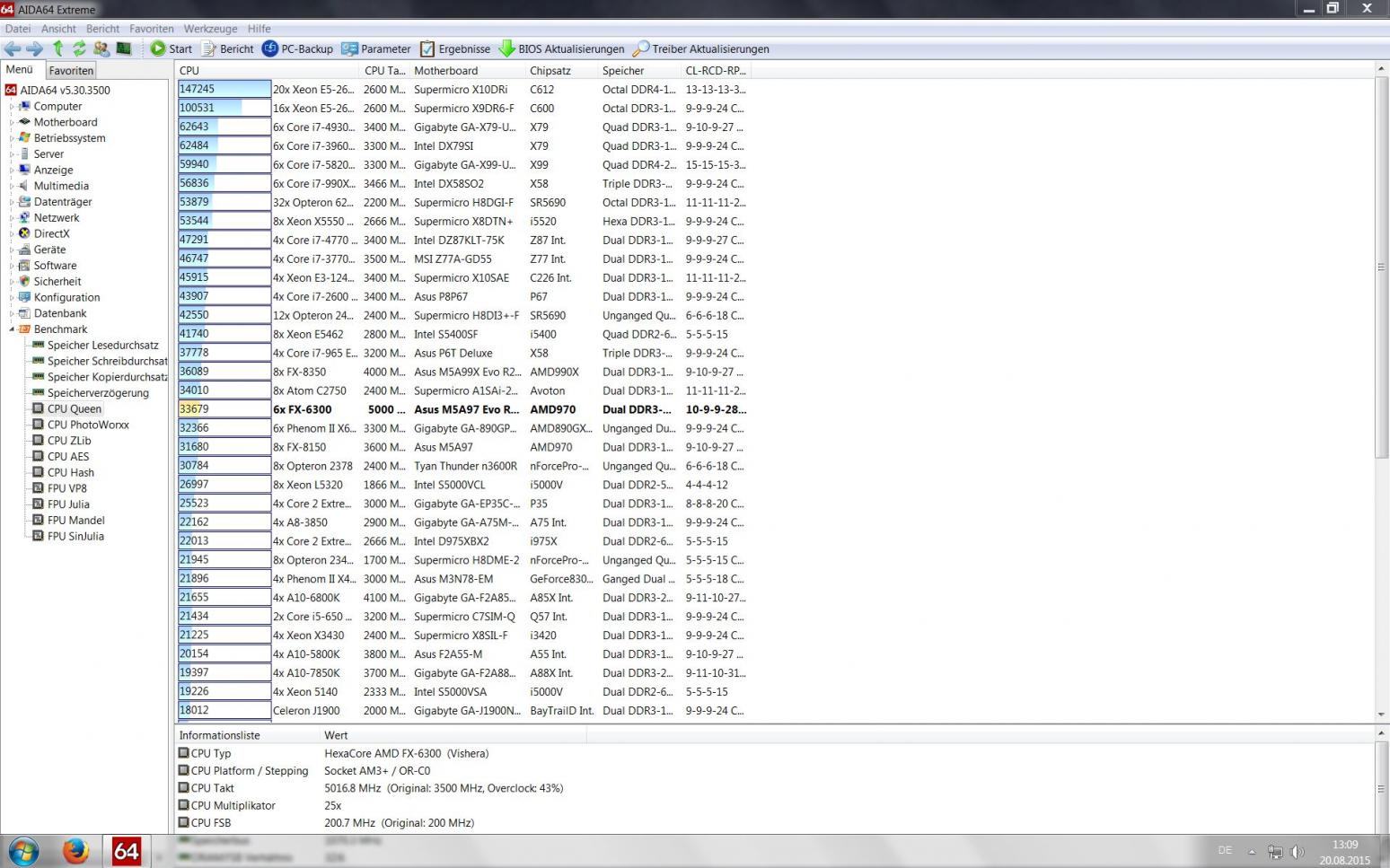Check BIOS Aktualisierungen
This screenshot has height=868, width=1390.
pyautogui.click(x=562, y=48)
